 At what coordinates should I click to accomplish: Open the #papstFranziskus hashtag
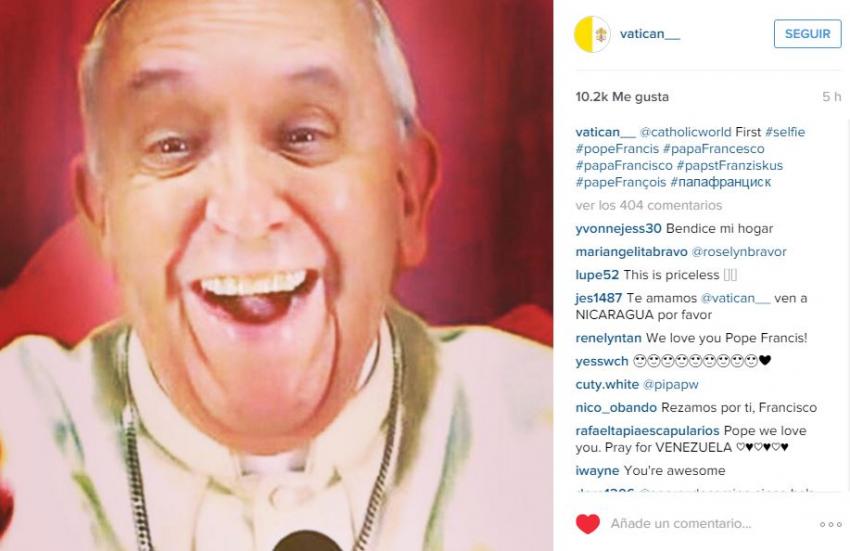pyautogui.click(x=730, y=165)
